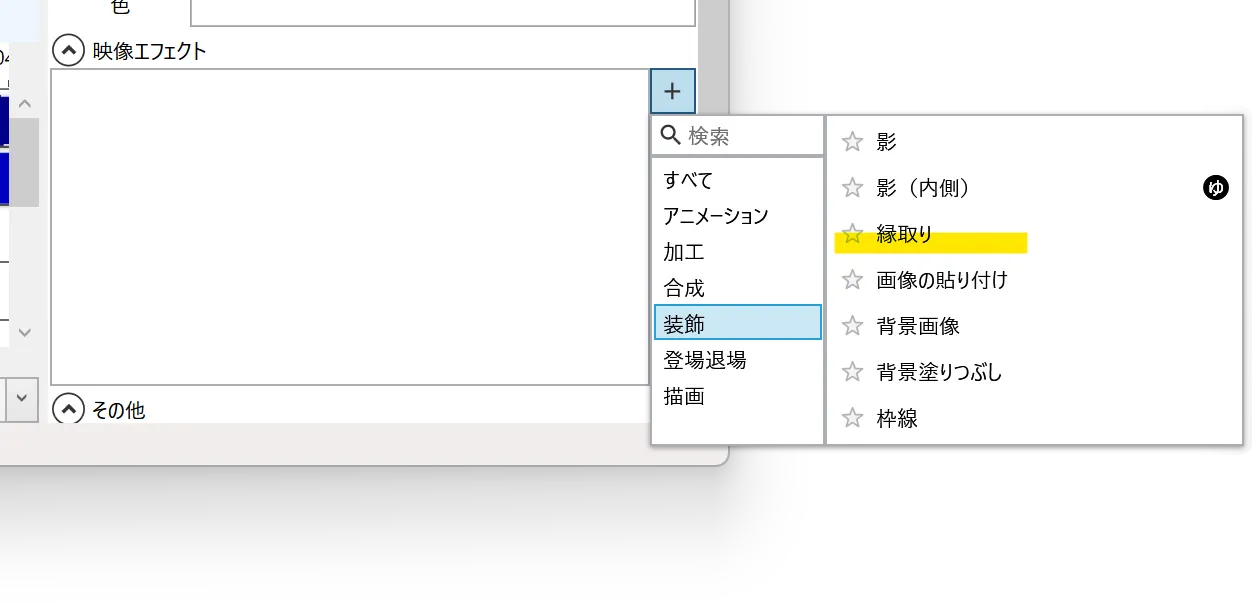Click the left panel scroll-up arrow

tap(25, 104)
